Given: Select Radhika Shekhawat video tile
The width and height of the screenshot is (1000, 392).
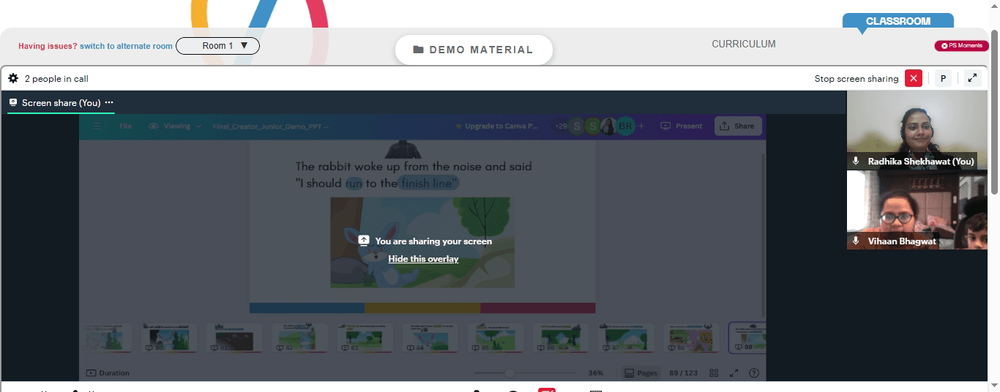Looking at the screenshot, I should click(916, 129).
